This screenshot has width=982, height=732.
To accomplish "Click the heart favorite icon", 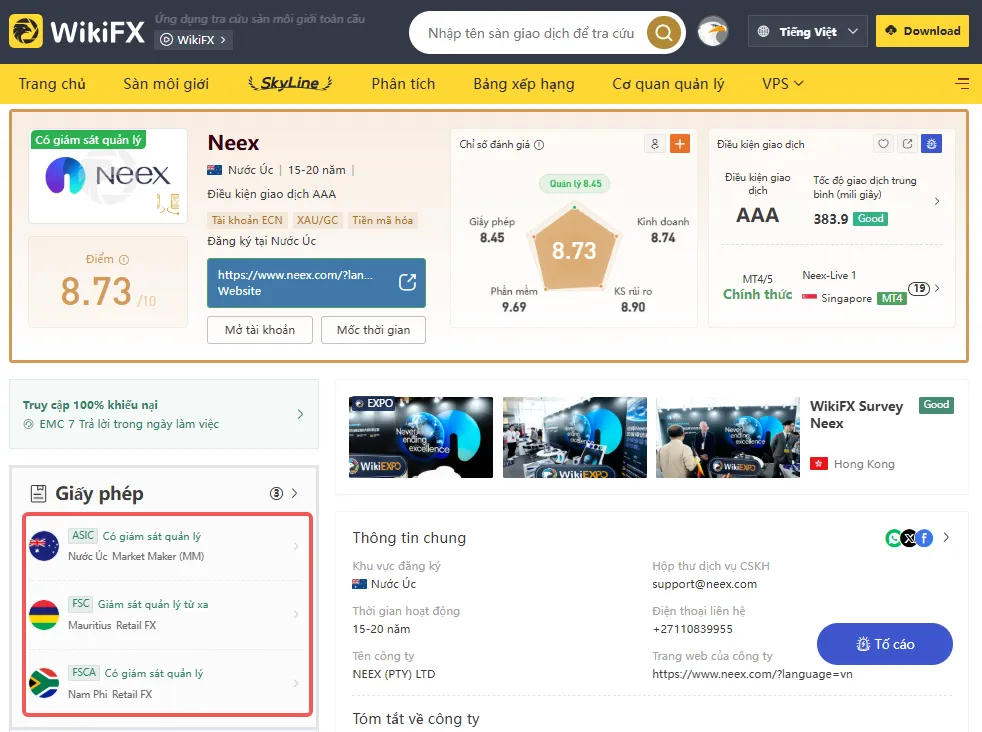I will [x=883, y=144].
